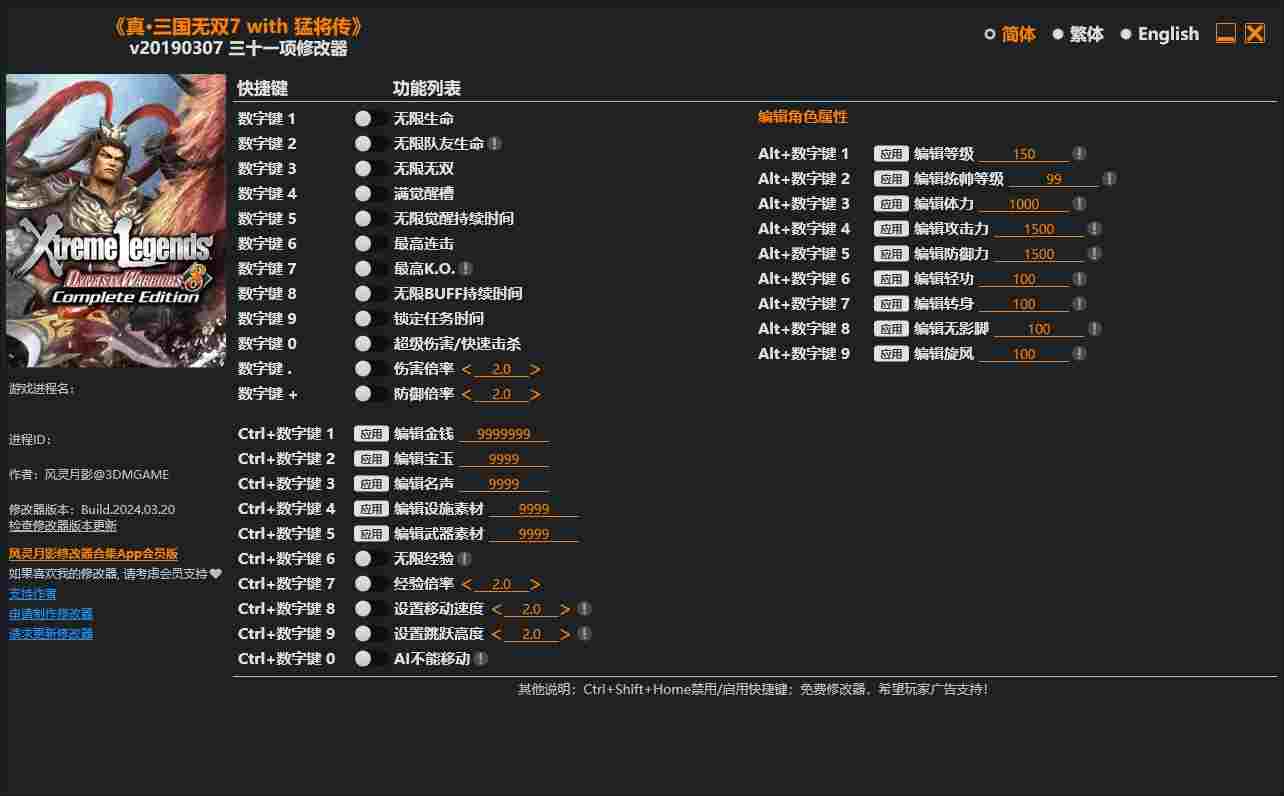The height and width of the screenshot is (796, 1284).
Task: Turn on 超级伤害/快速击杀 toggle
Action: [x=371, y=344]
